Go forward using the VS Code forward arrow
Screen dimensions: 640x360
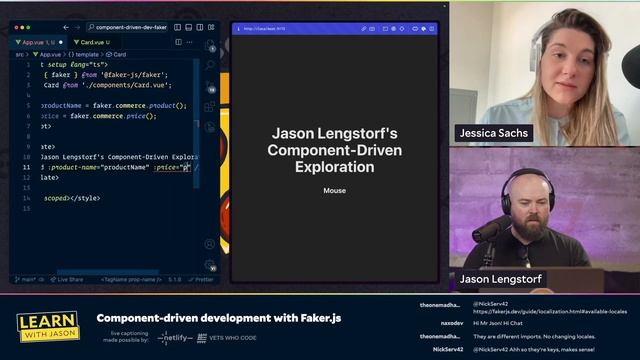77,27
